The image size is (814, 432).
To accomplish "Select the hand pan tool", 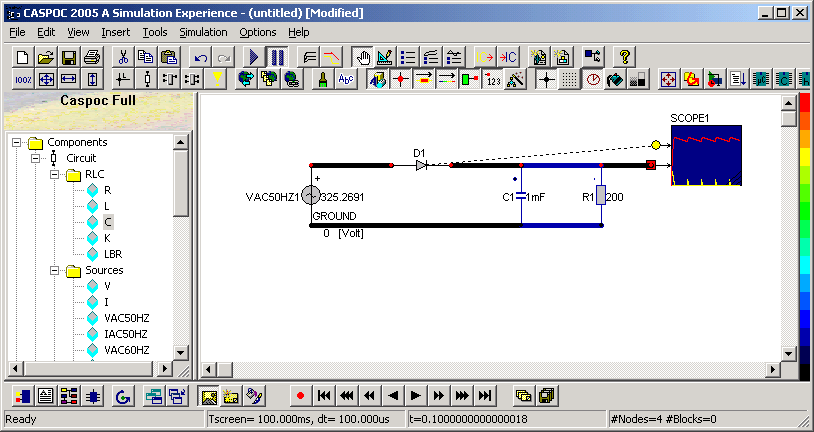I will pos(362,57).
